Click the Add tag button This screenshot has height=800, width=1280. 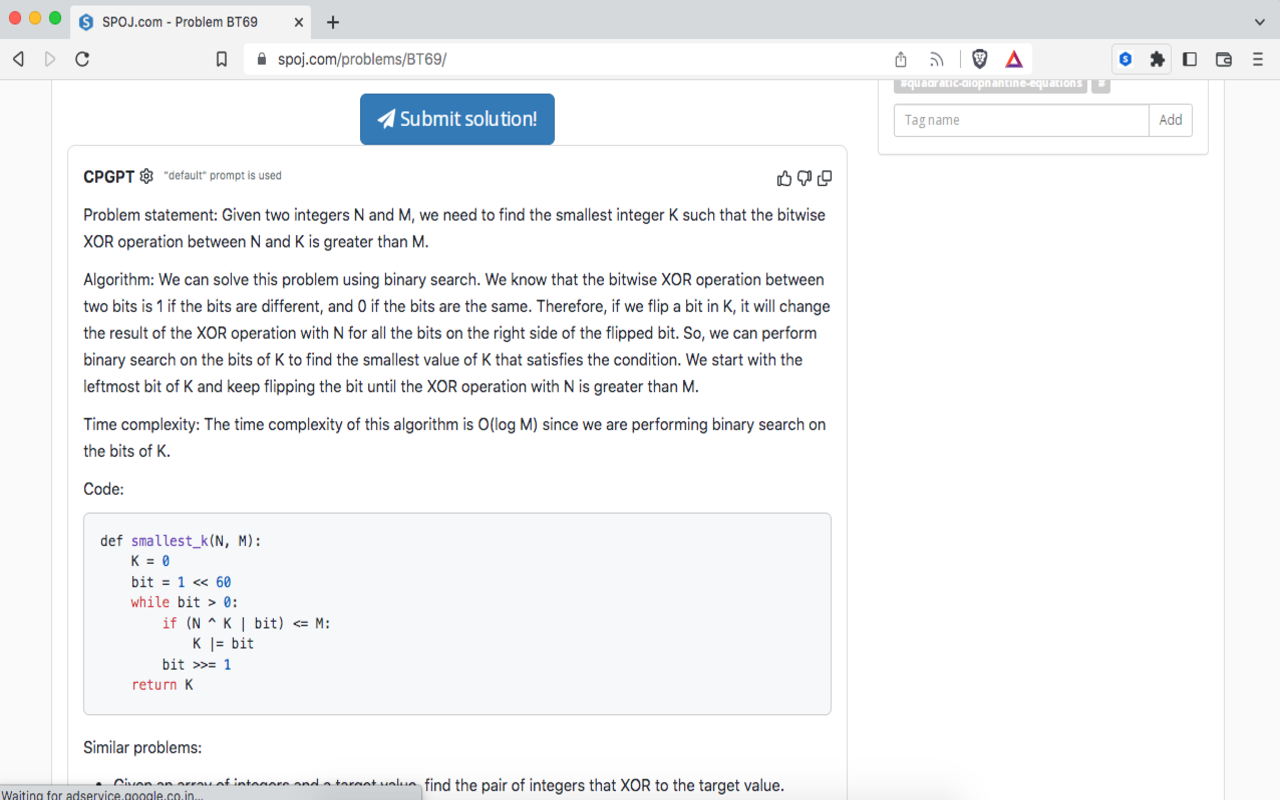click(1170, 119)
